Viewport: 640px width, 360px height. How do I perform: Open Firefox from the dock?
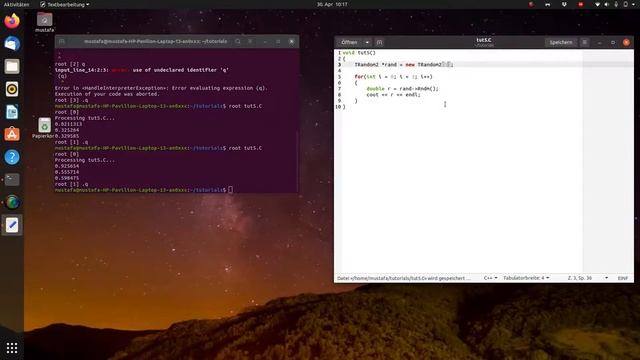point(12,21)
